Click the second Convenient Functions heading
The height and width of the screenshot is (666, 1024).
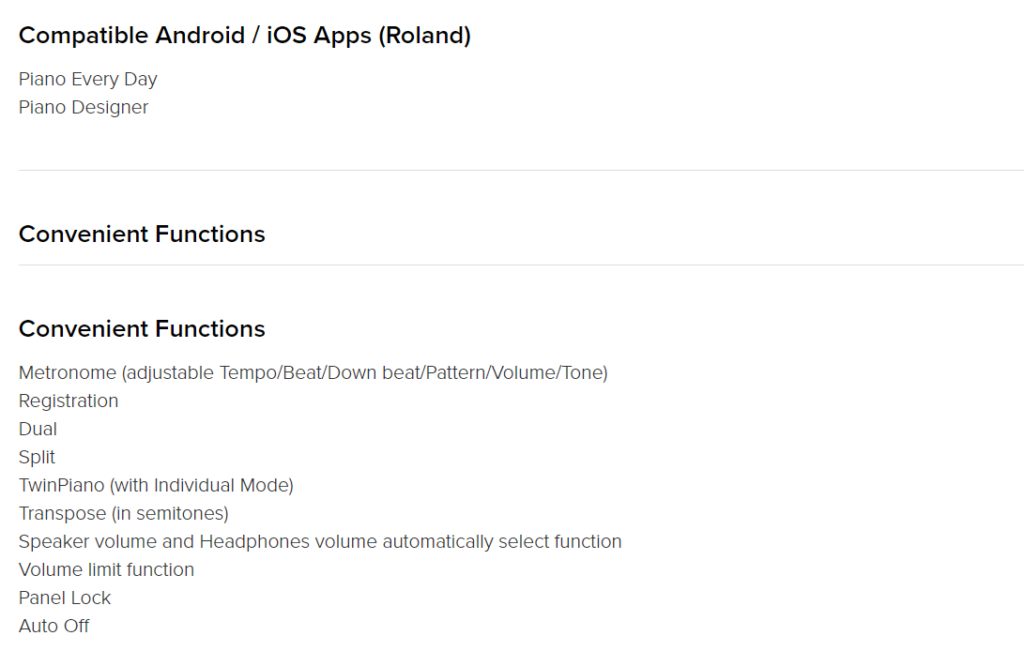[142, 328]
